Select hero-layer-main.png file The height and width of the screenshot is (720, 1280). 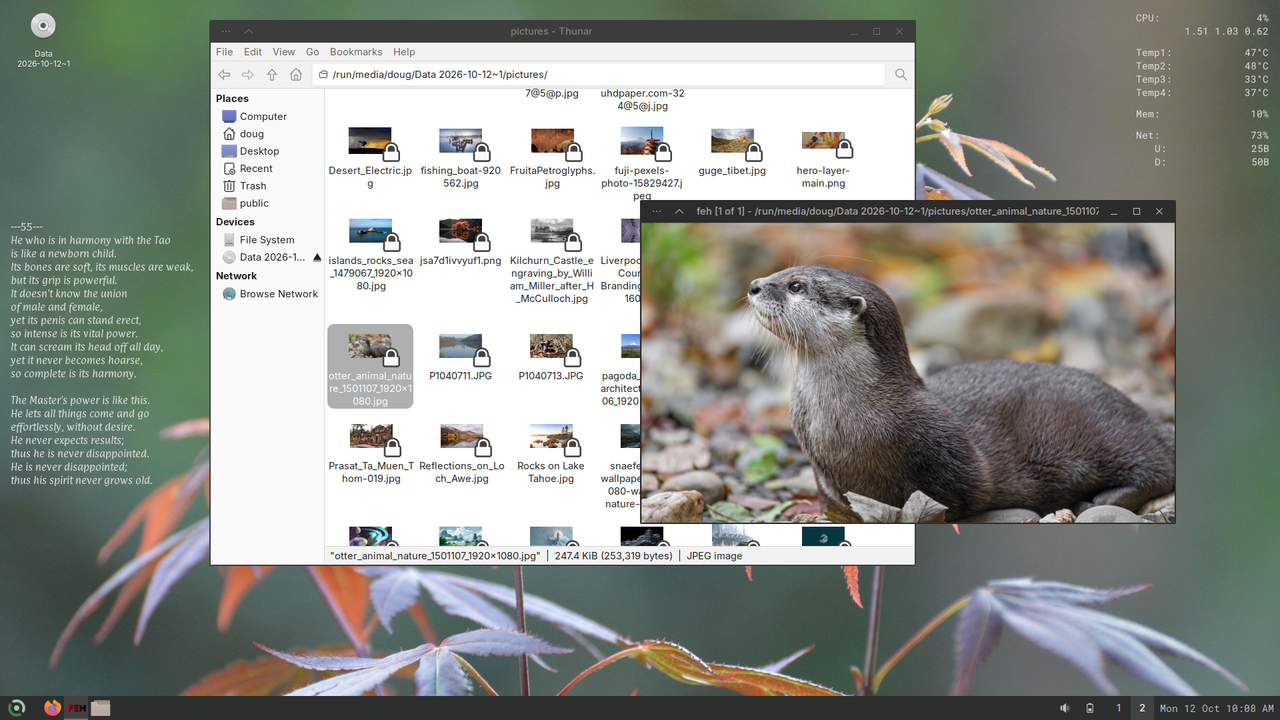tap(823, 158)
